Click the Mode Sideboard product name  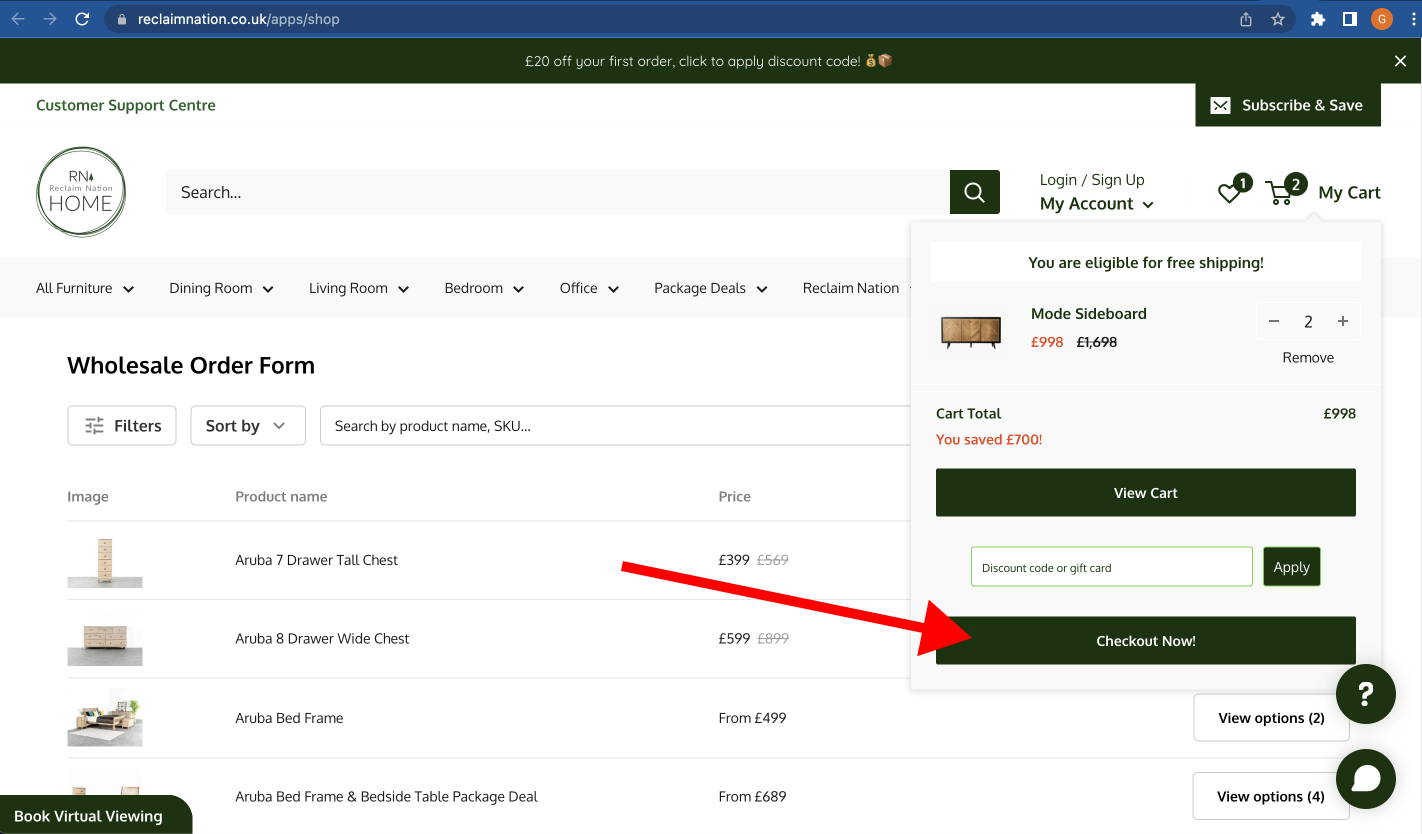(x=1089, y=314)
